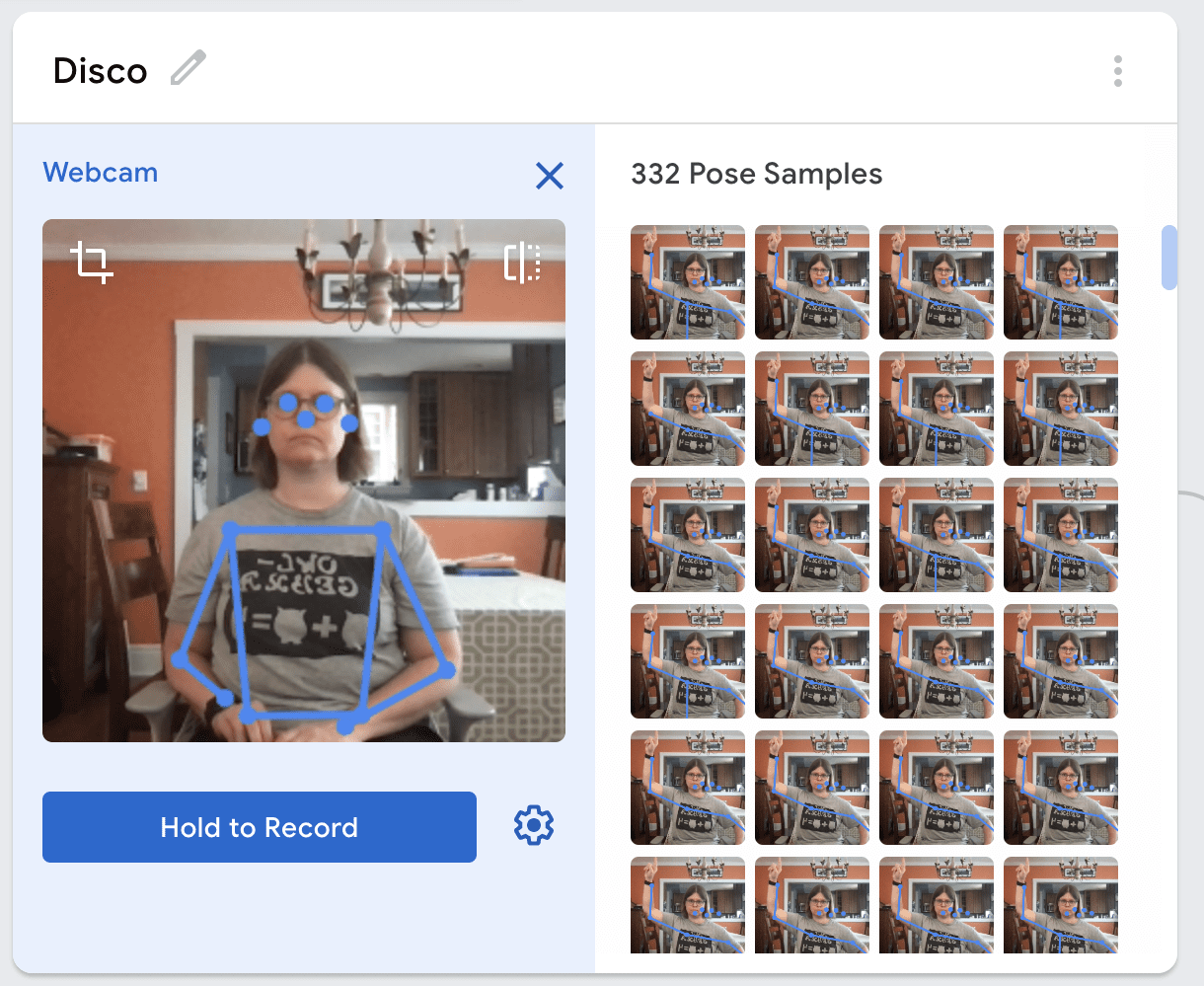Image resolution: width=1204 pixels, height=986 pixels.
Task: Click the Disco class title text
Action: click(100, 71)
